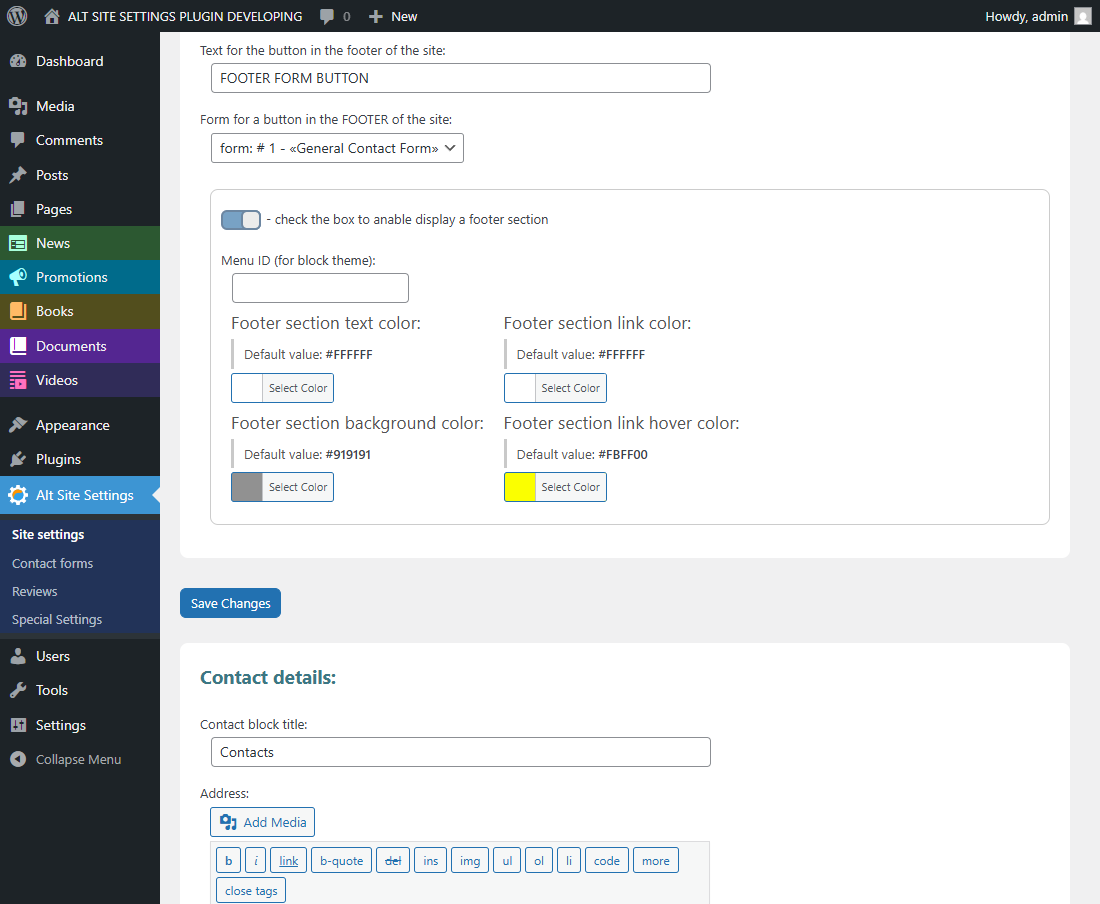Image resolution: width=1100 pixels, height=904 pixels.
Task: Go to the Contact forms submenu item
Action: 51,562
